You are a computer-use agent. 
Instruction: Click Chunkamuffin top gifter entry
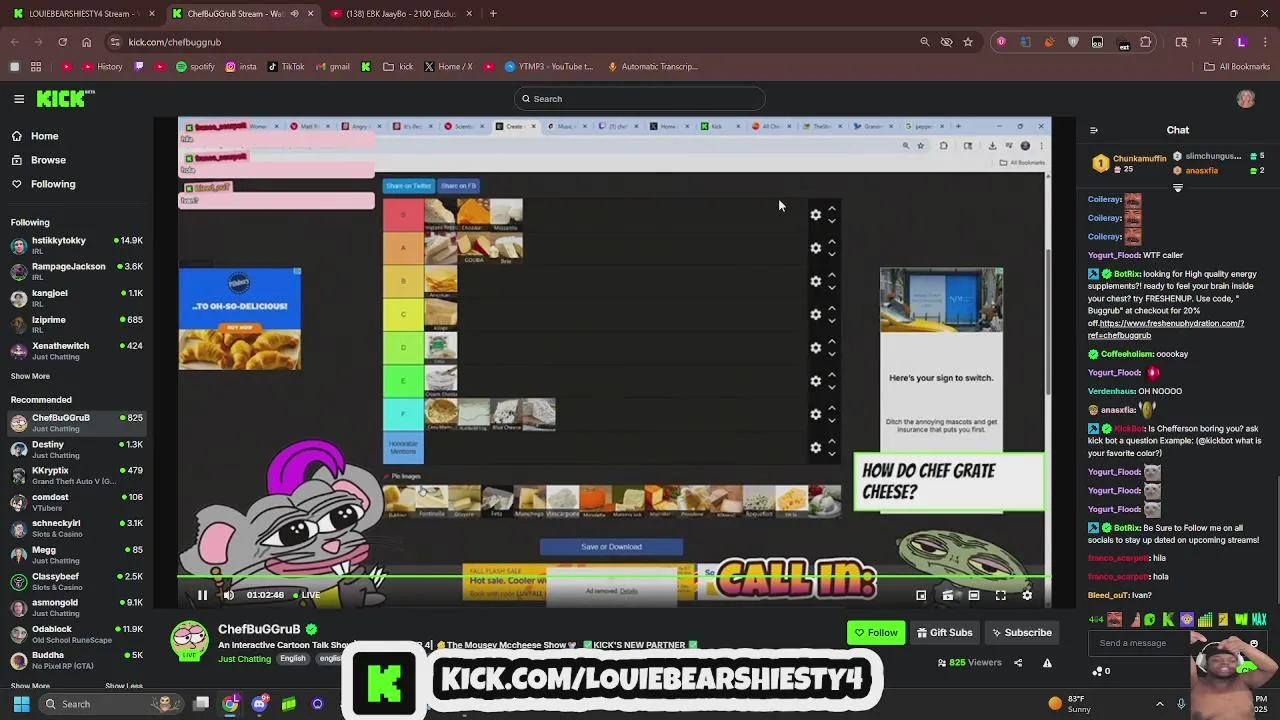click(1129, 163)
